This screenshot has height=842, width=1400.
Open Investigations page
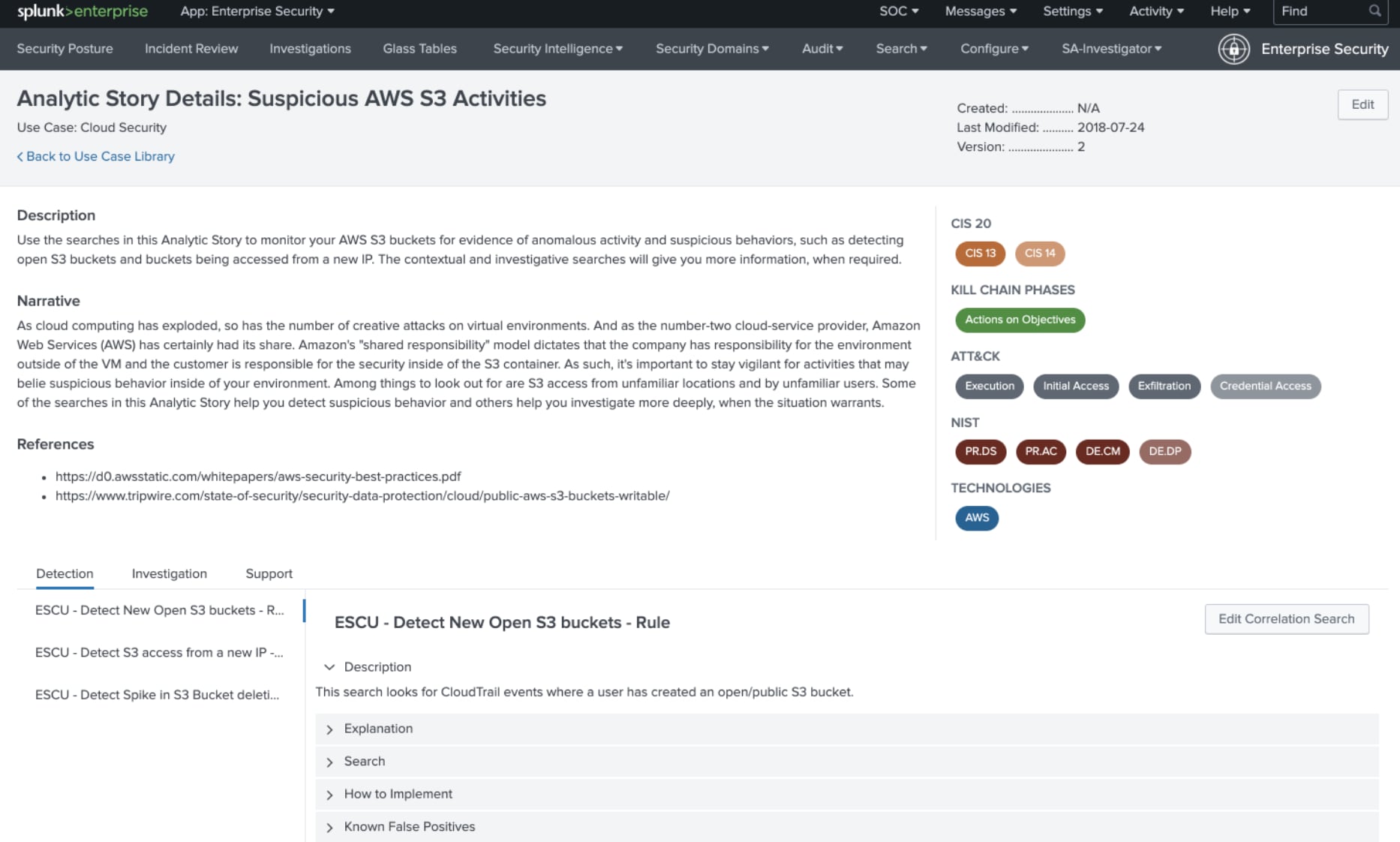[310, 49]
